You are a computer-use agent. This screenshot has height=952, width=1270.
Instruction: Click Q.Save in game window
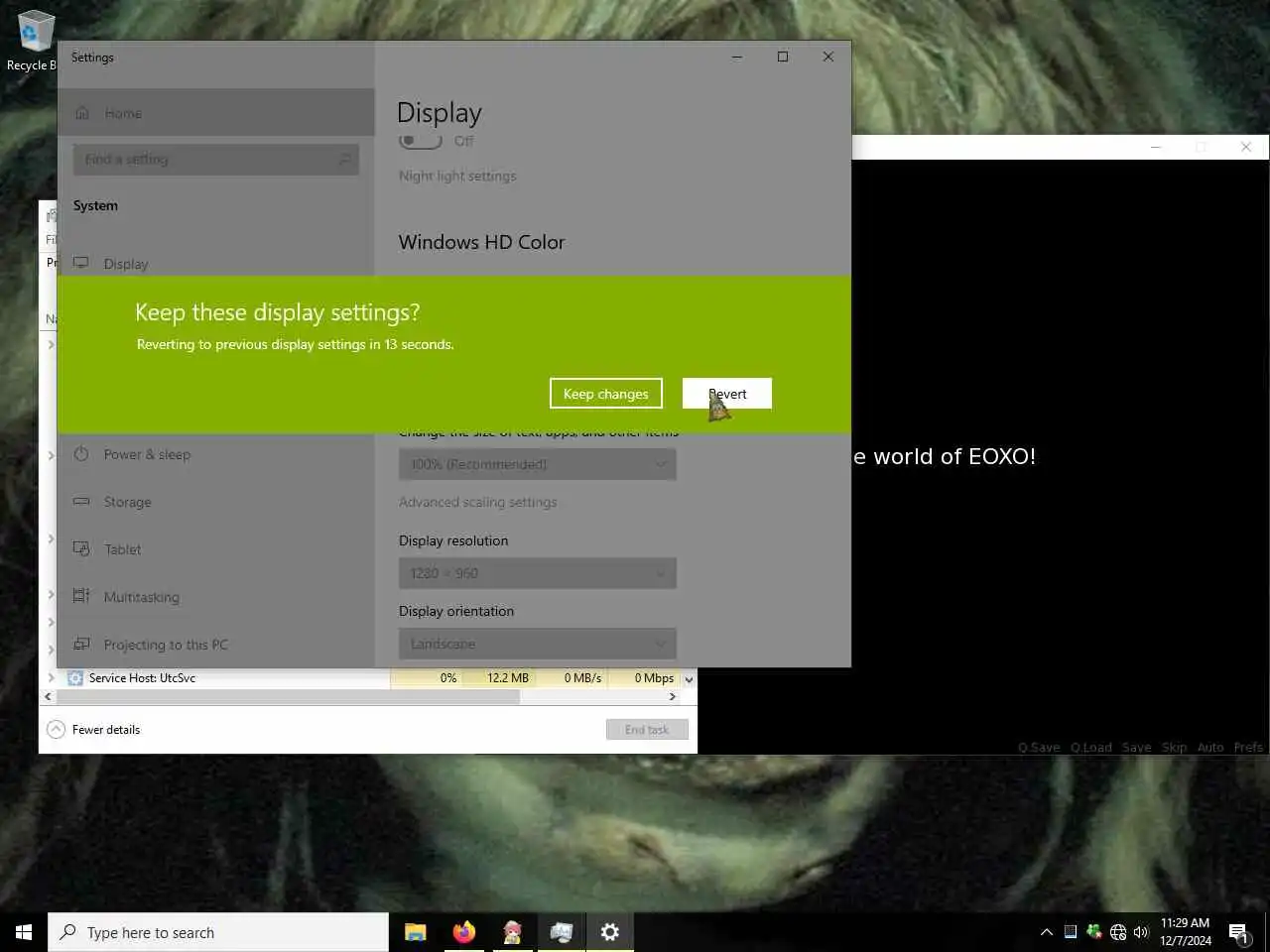coord(1039,748)
